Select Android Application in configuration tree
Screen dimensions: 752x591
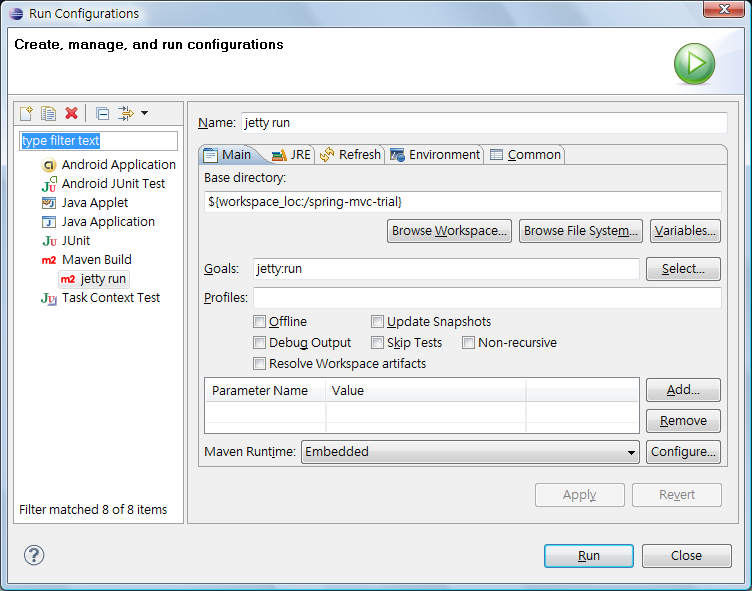click(118, 165)
